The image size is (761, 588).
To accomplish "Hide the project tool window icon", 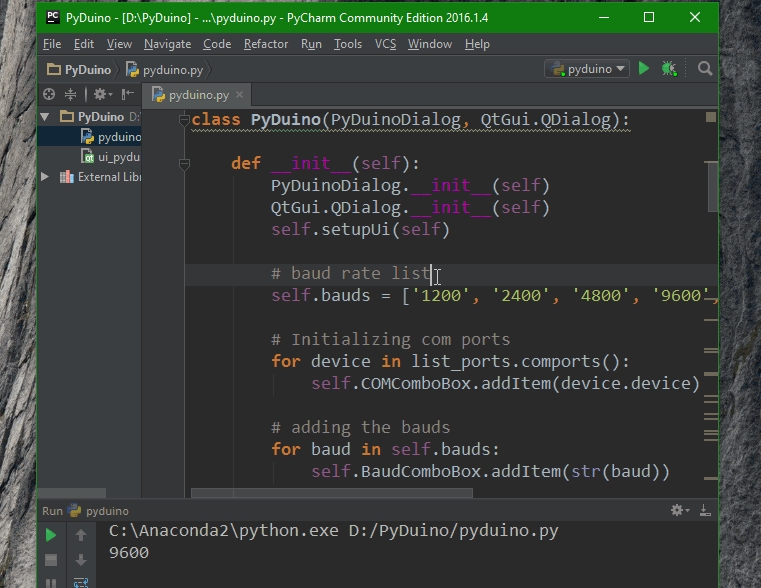I will [x=128, y=94].
